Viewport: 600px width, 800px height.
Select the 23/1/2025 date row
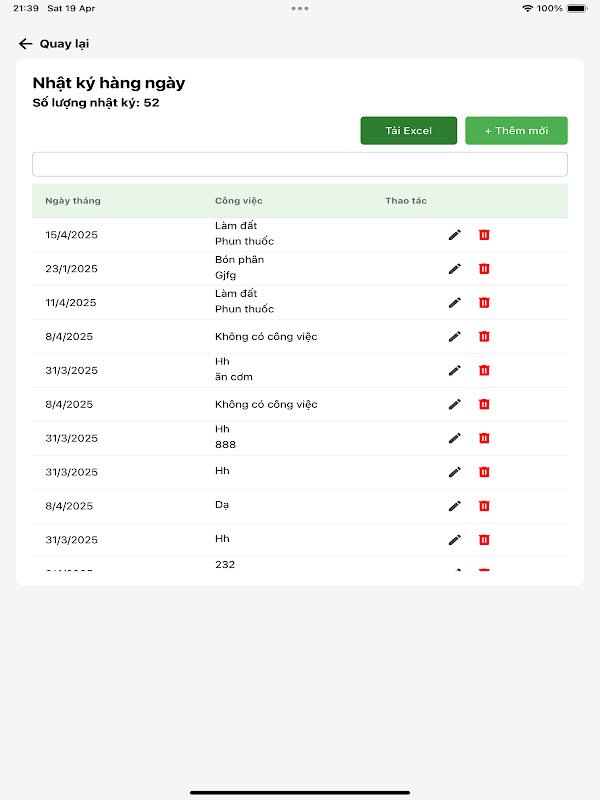click(72, 269)
